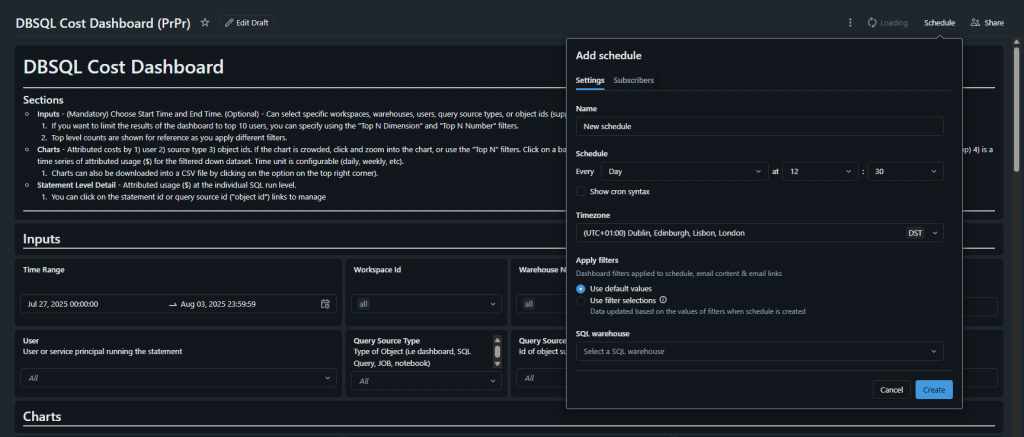
Task: Open the kebab menu in the header
Action: [x=850, y=22]
